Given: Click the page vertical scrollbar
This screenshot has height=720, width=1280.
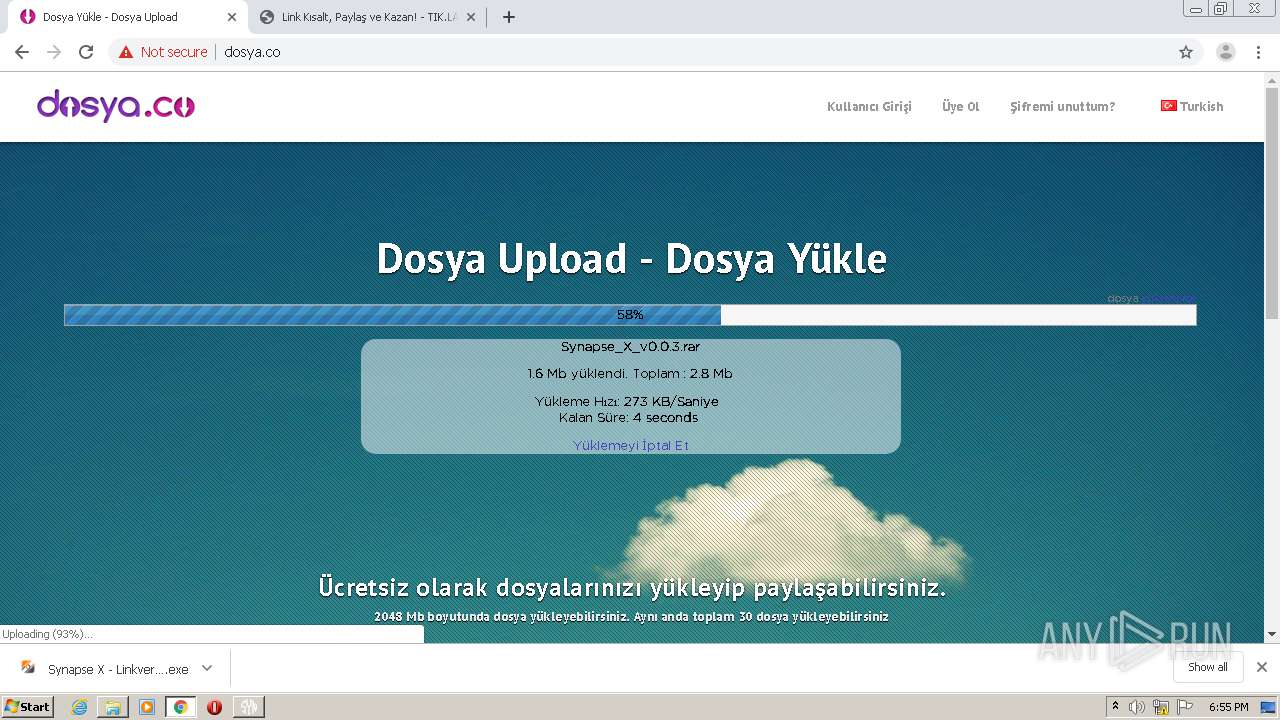Looking at the screenshot, I should 1272,204.
